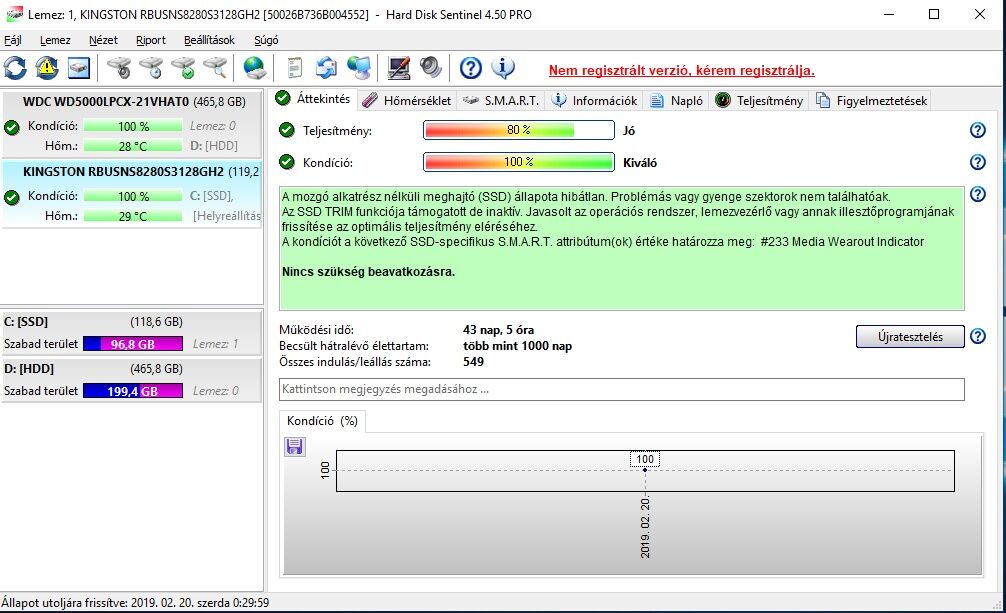Select the WDC WD5000LPCX-21VHAT0 disk
Screen dimensions: 1006x613
[132, 124]
